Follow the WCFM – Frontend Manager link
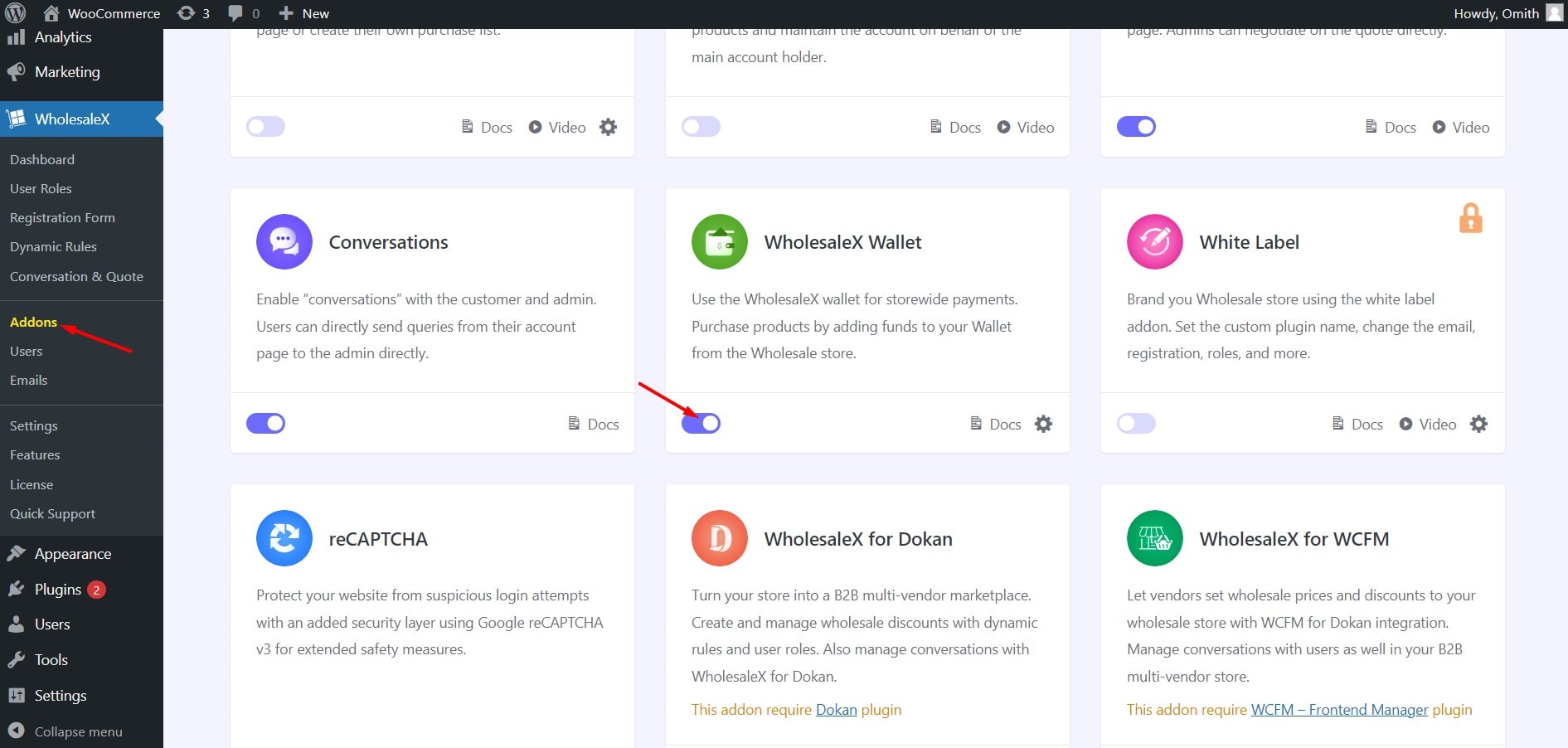The height and width of the screenshot is (748, 1568). [1339, 710]
